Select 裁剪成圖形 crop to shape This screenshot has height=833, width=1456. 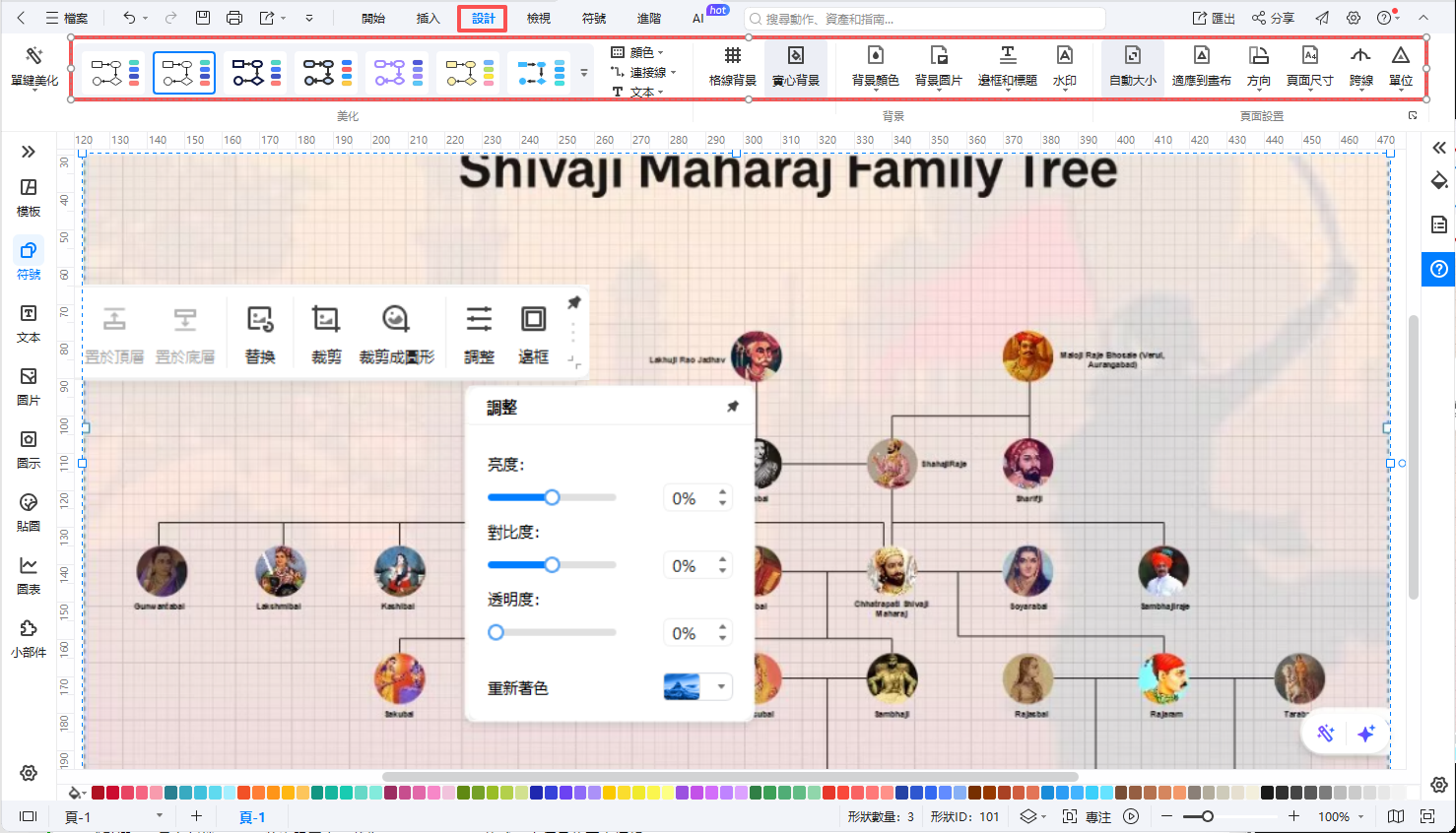(x=396, y=332)
